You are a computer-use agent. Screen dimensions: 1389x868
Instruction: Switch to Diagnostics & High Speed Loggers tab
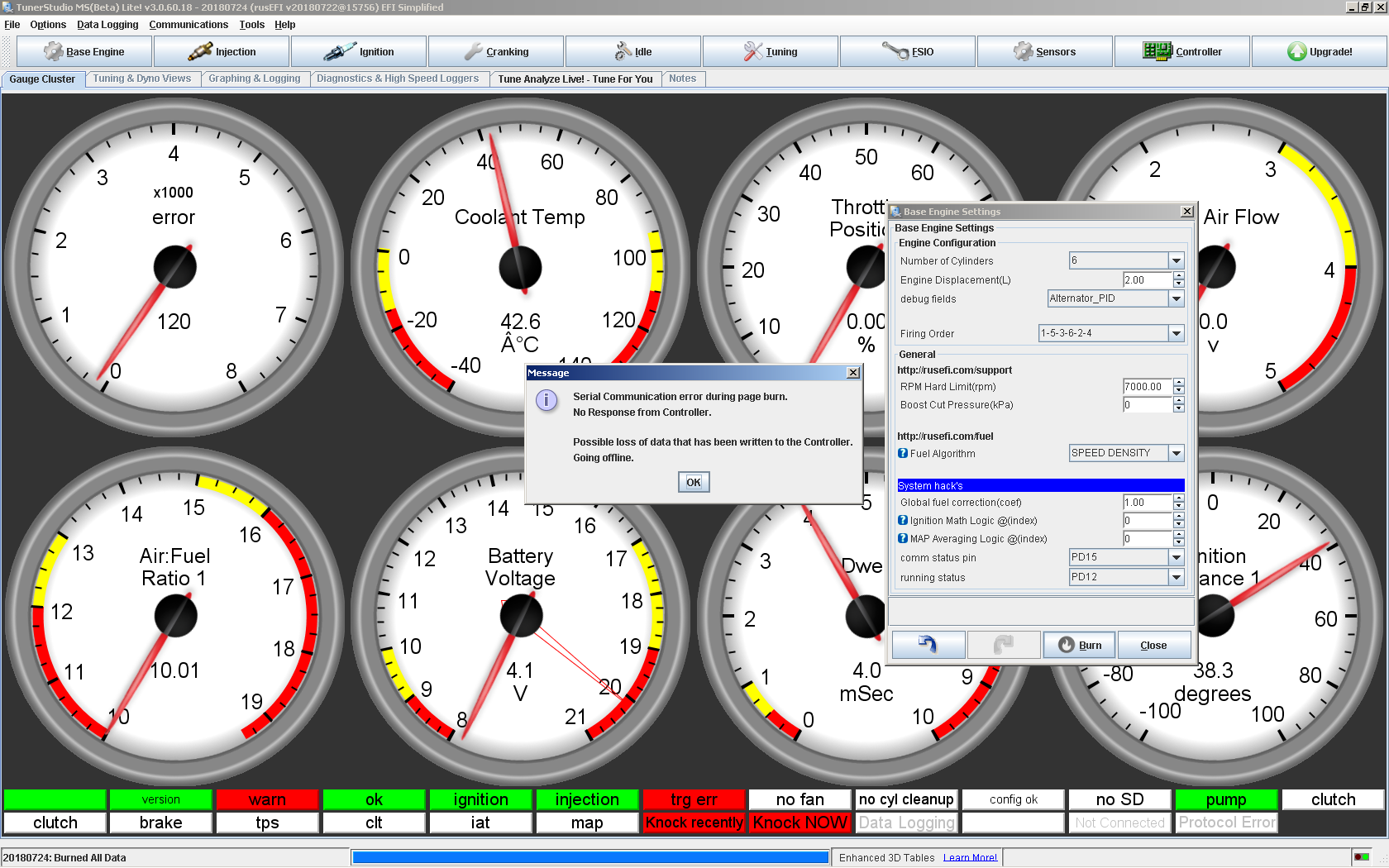[x=398, y=79]
